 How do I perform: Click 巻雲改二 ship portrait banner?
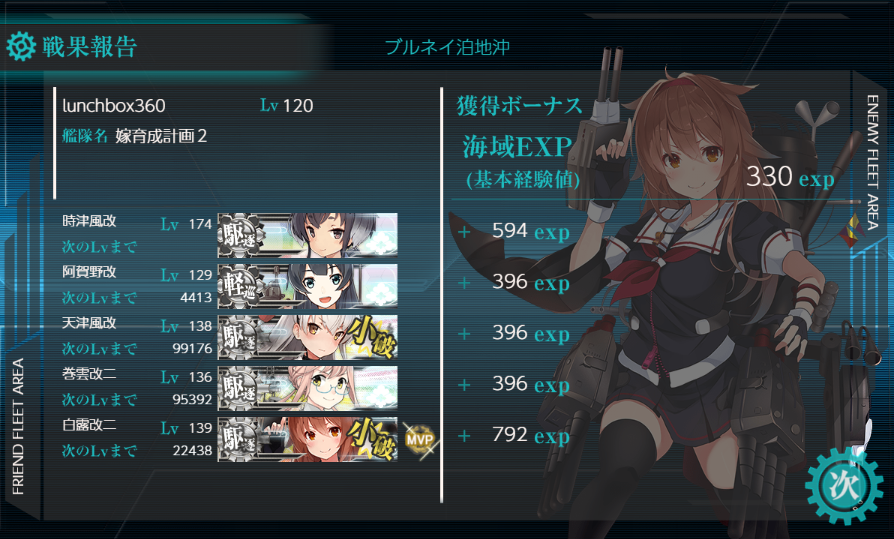307,388
